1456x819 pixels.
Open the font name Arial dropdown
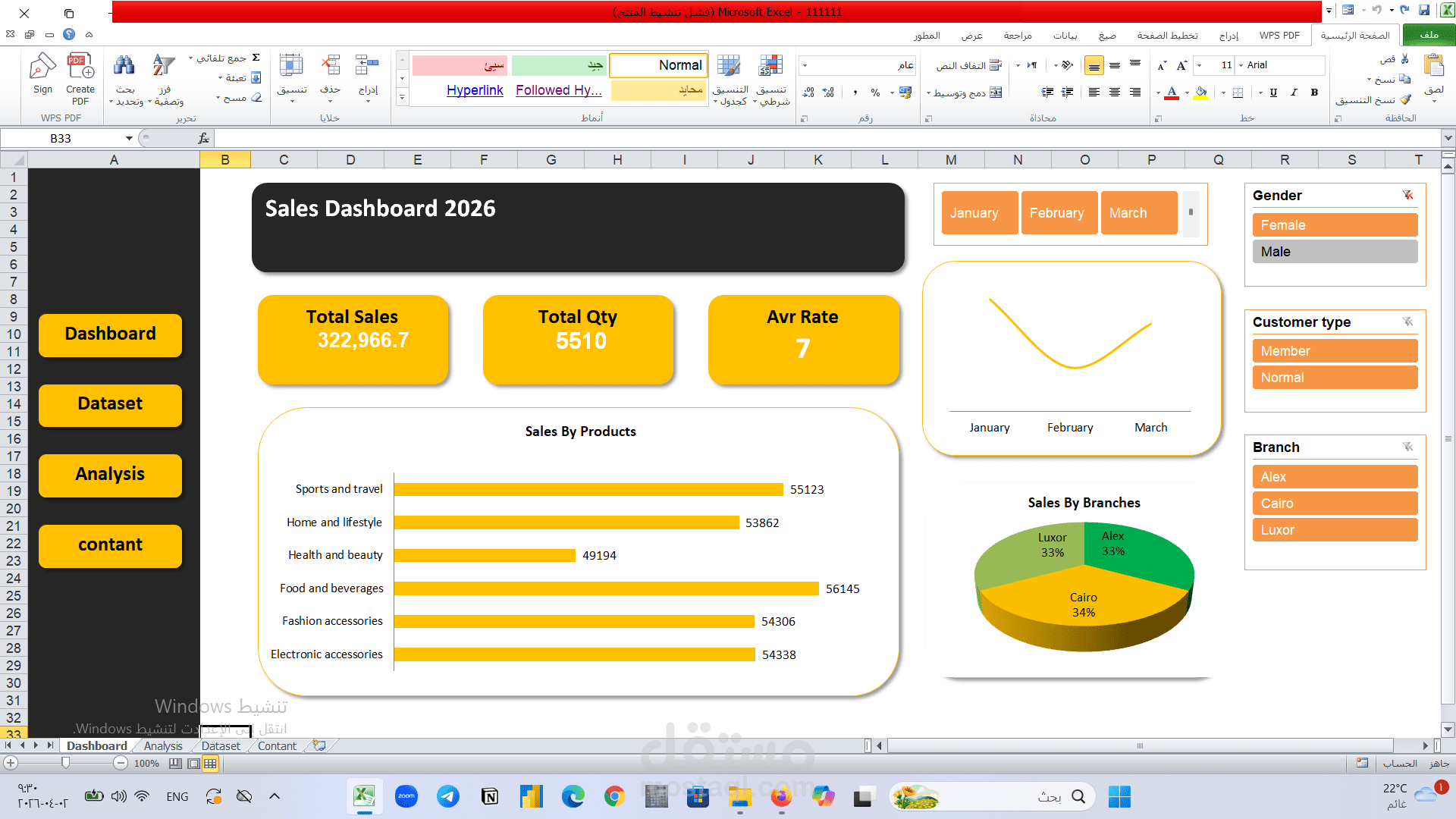1241,65
